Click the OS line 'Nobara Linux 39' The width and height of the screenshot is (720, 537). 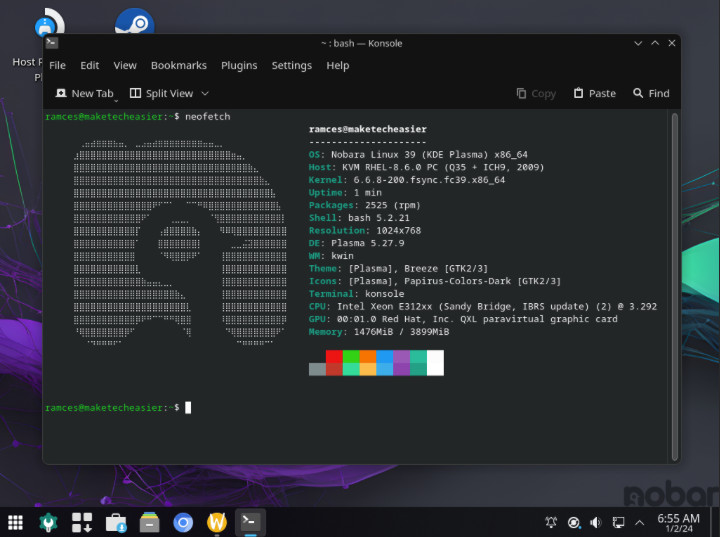[x=418, y=154]
